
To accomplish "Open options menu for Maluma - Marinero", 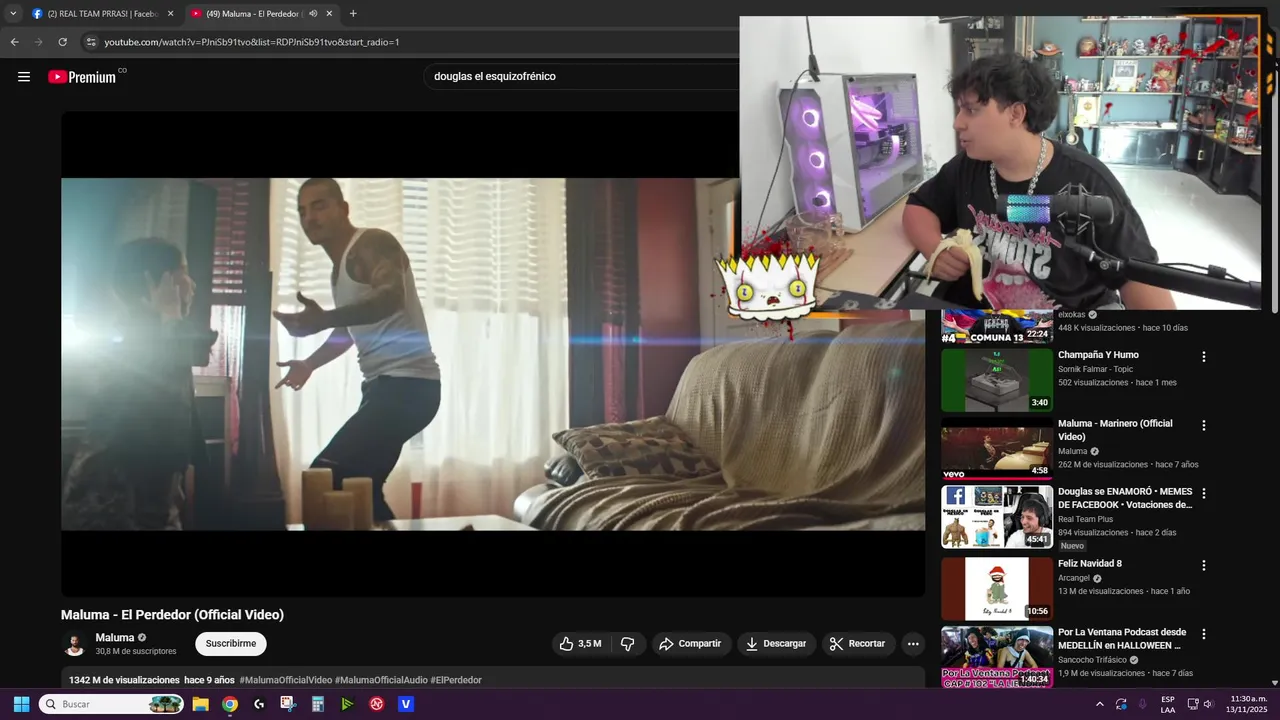I will [1204, 426].
